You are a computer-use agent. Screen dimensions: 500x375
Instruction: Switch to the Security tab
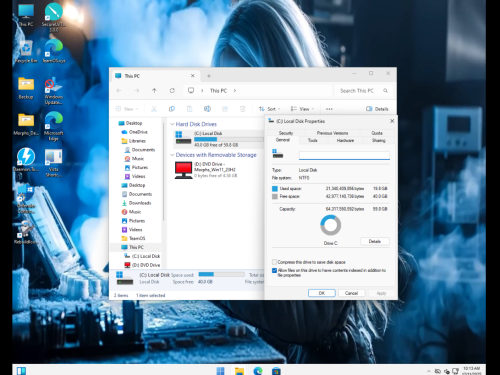286,133
